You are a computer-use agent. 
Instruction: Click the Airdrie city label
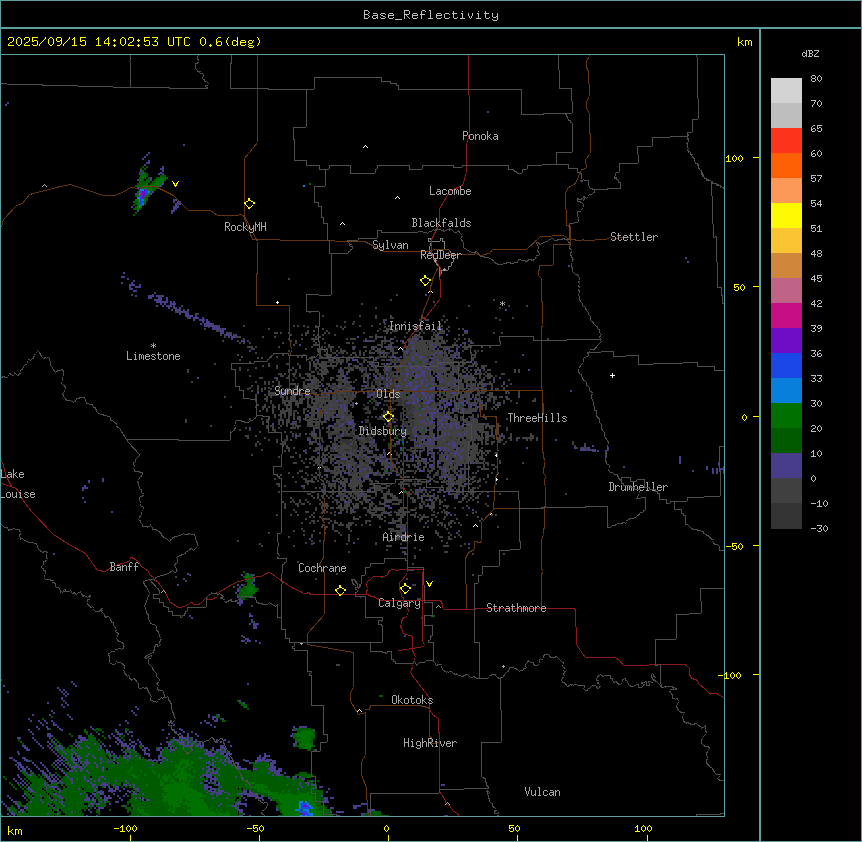[404, 537]
